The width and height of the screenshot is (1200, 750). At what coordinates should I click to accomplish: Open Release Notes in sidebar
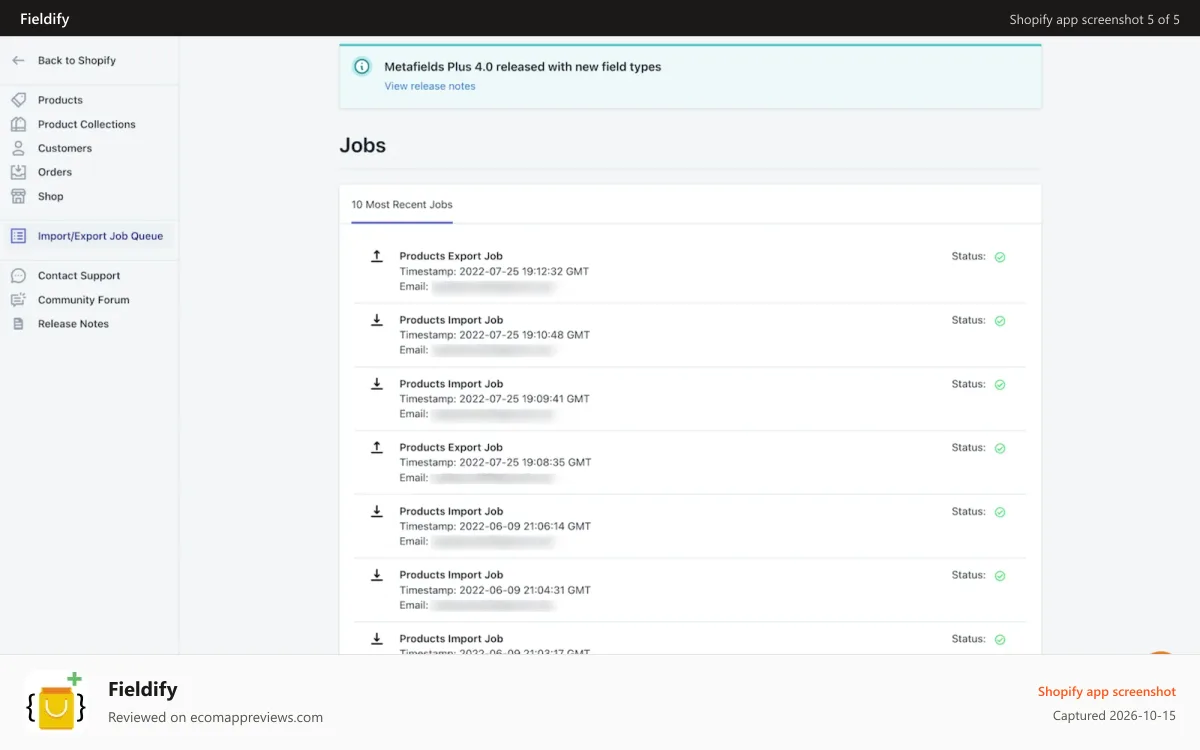pos(73,324)
